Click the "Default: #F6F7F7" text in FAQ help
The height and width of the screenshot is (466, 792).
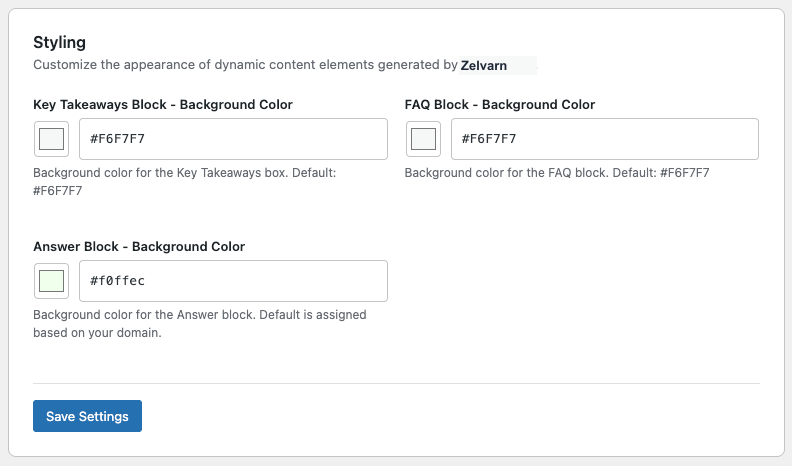661,173
